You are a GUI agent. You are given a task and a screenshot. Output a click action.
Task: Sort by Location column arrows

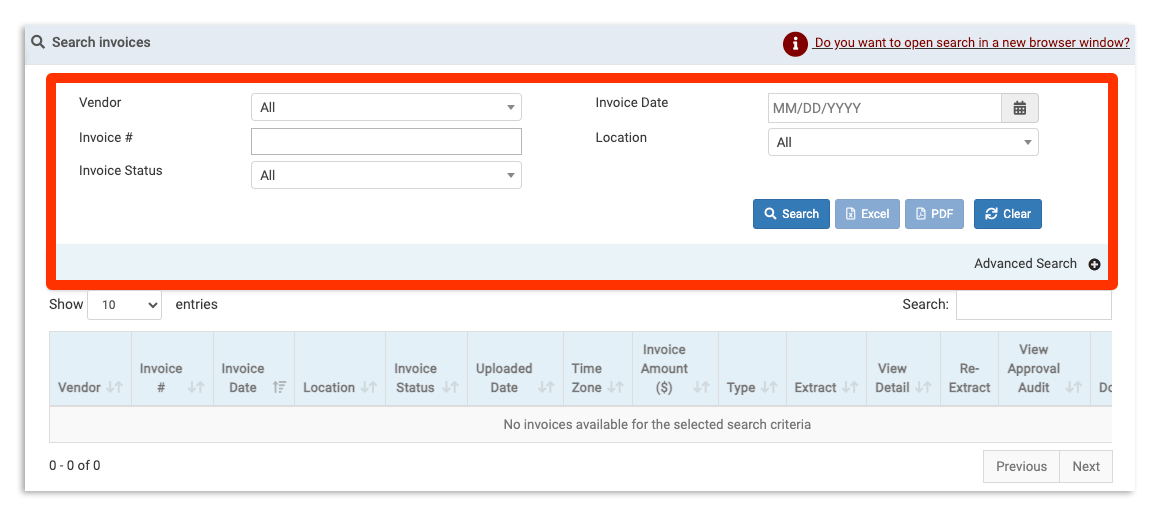click(x=369, y=388)
